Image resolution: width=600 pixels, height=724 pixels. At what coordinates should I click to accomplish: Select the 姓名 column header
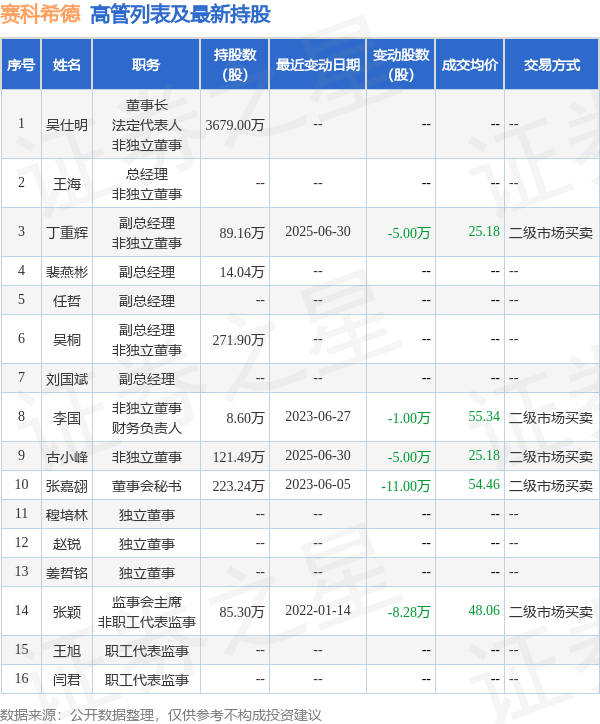click(67, 65)
